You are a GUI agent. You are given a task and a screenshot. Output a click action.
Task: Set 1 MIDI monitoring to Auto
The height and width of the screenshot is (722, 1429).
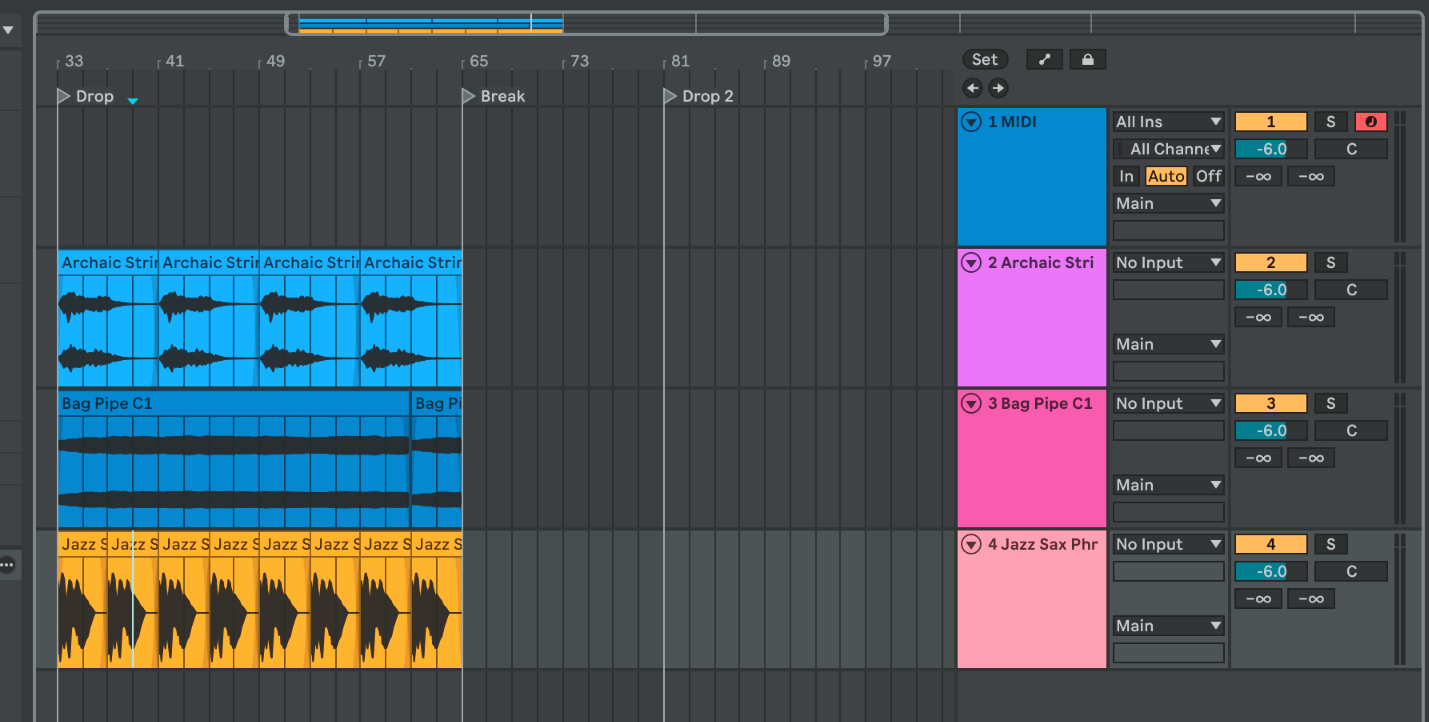click(1166, 176)
